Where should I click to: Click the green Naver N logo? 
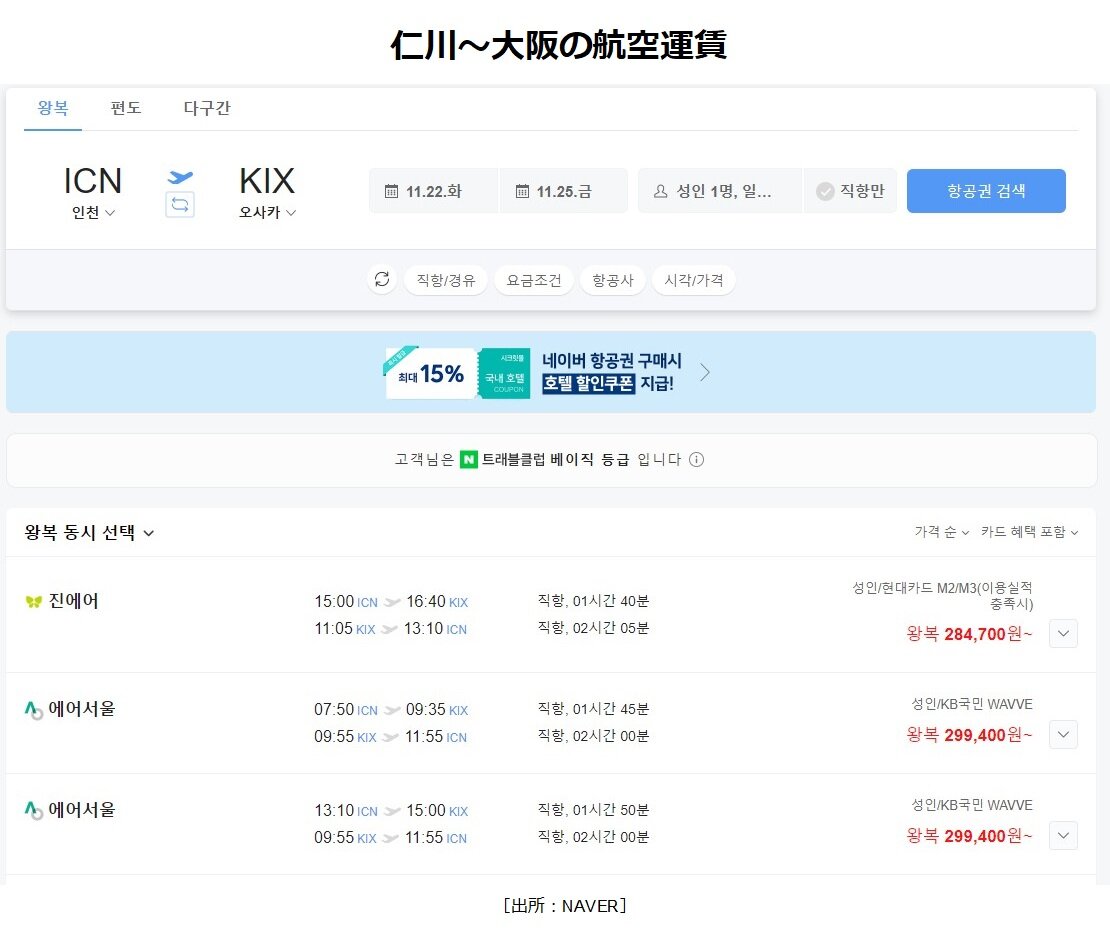[x=469, y=460]
